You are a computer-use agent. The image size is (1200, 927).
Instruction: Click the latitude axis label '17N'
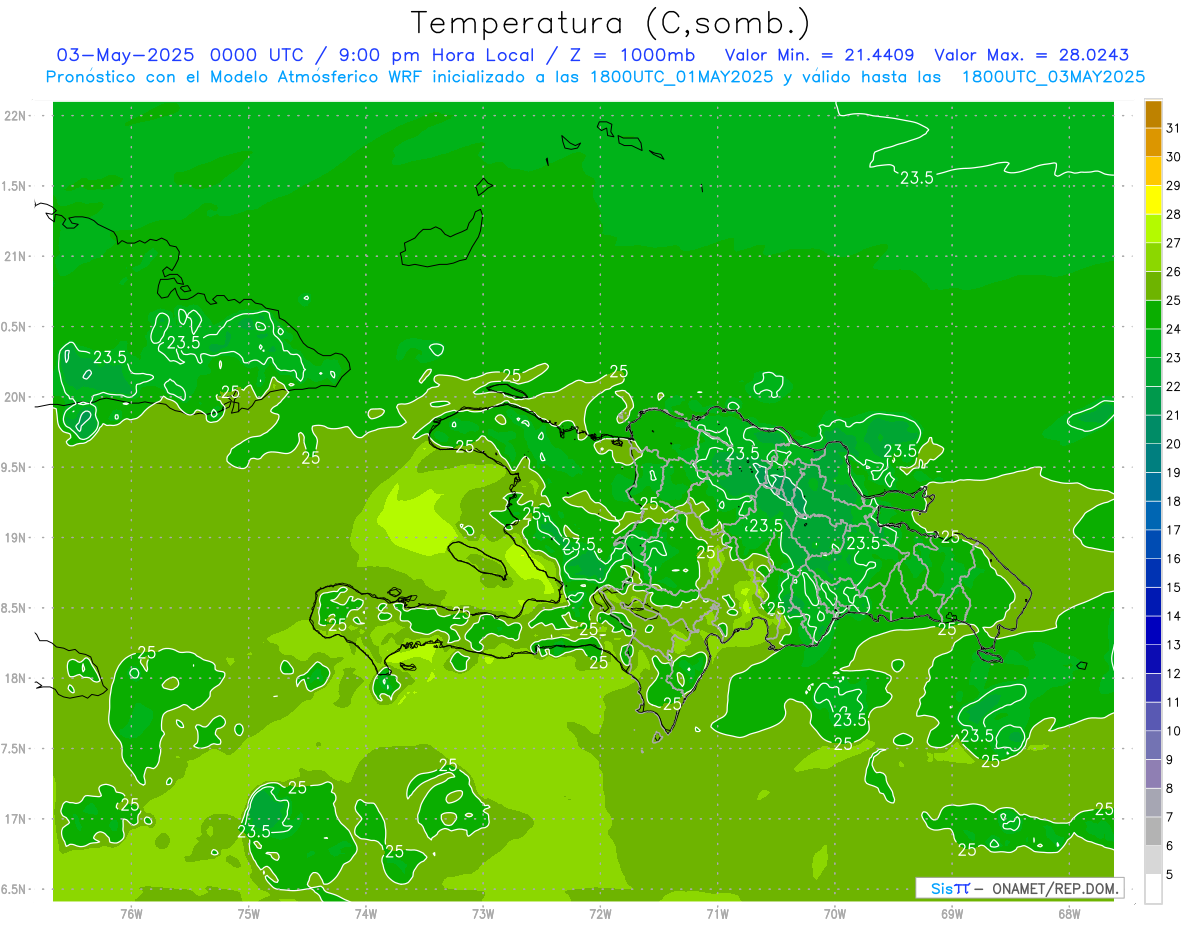15,820
